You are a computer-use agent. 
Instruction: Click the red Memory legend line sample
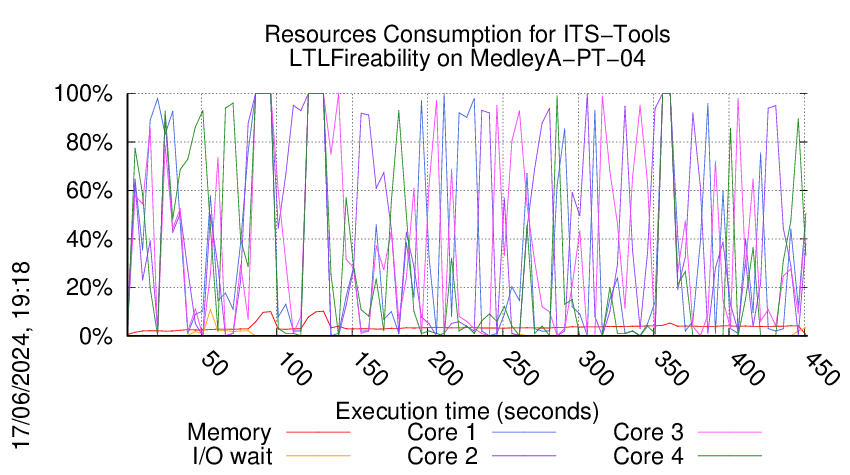(x=318, y=432)
